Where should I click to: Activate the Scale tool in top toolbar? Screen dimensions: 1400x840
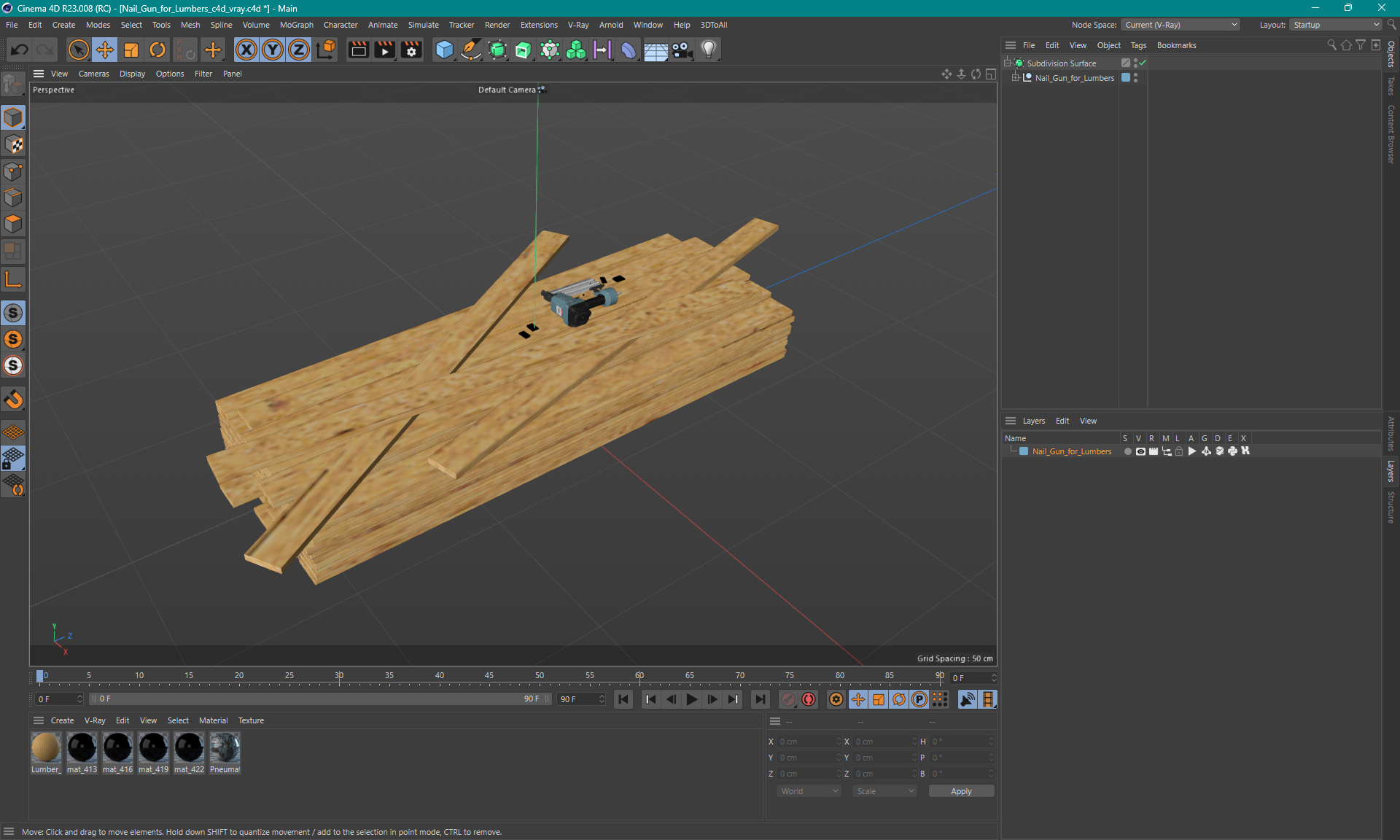131,50
